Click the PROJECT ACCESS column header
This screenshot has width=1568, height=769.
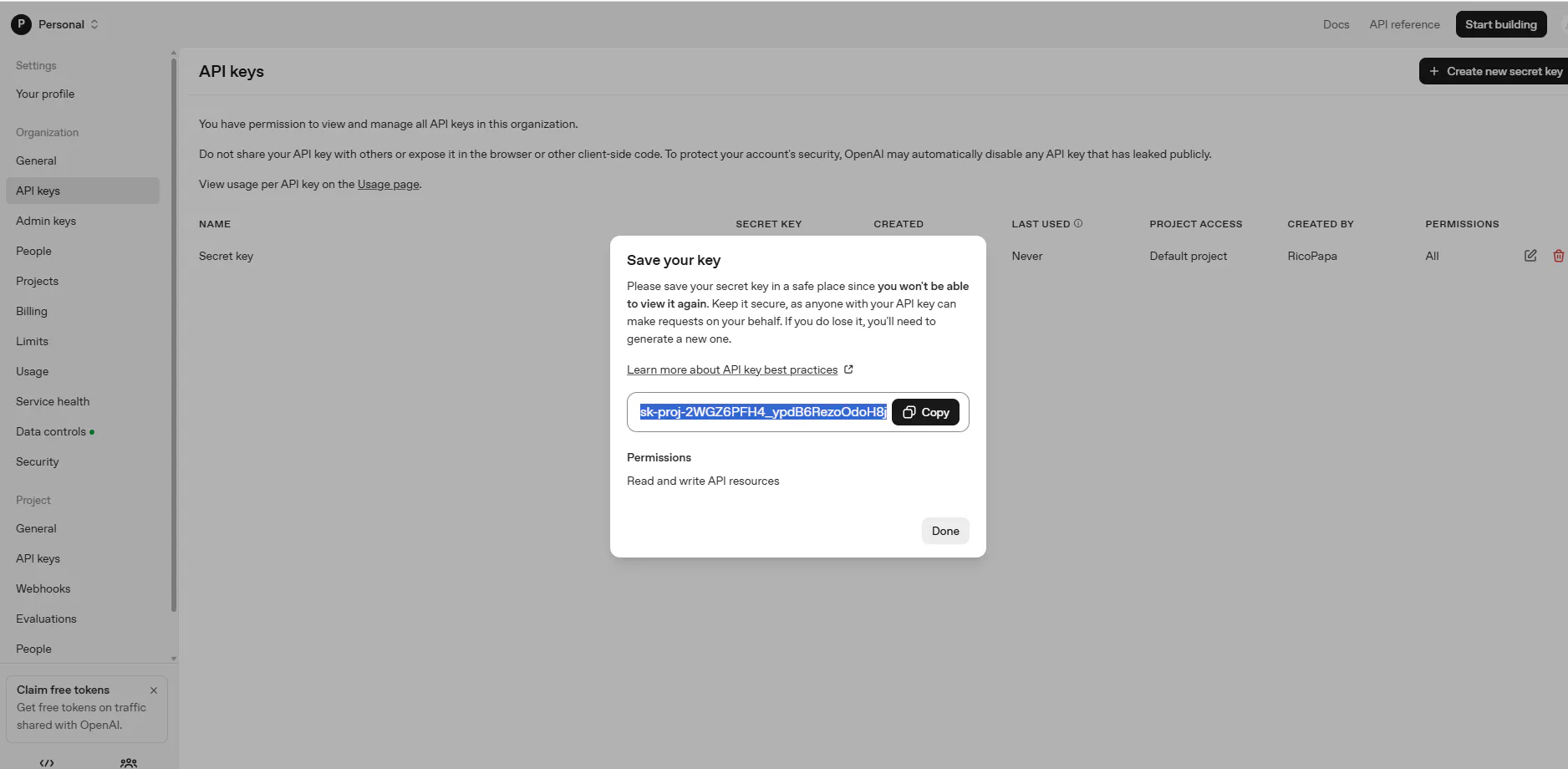pos(1195,224)
